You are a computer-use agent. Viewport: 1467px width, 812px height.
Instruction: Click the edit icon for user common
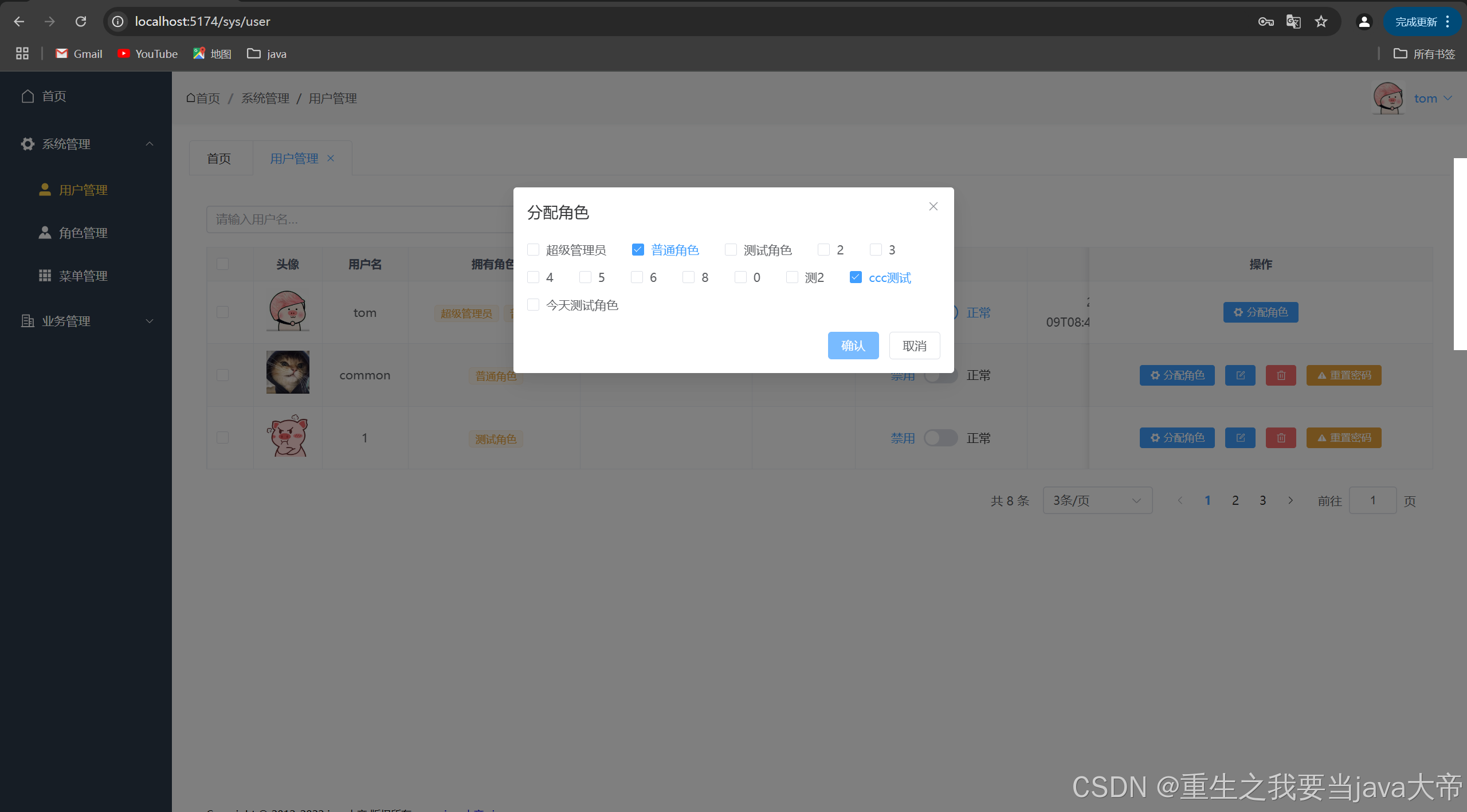tap(1240, 375)
